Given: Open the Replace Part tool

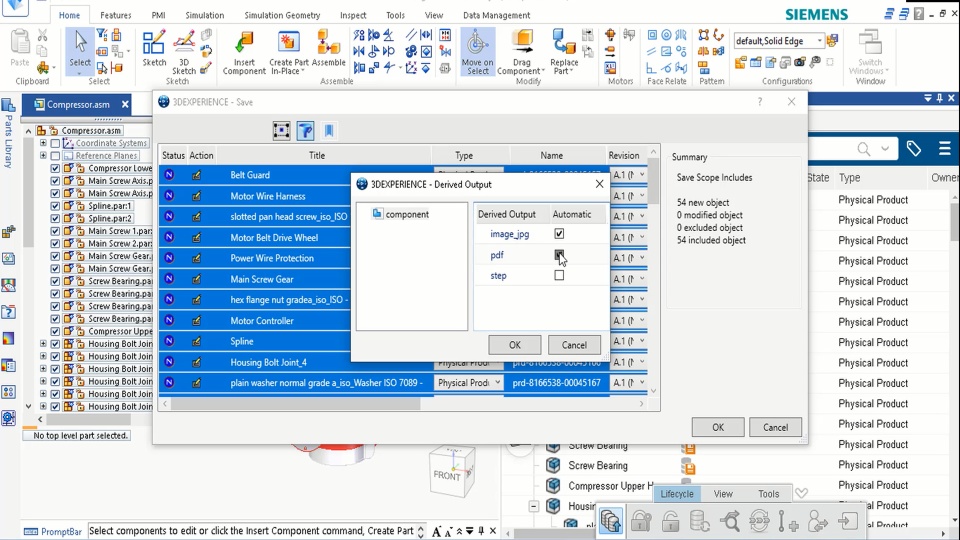Looking at the screenshot, I should [x=564, y=53].
